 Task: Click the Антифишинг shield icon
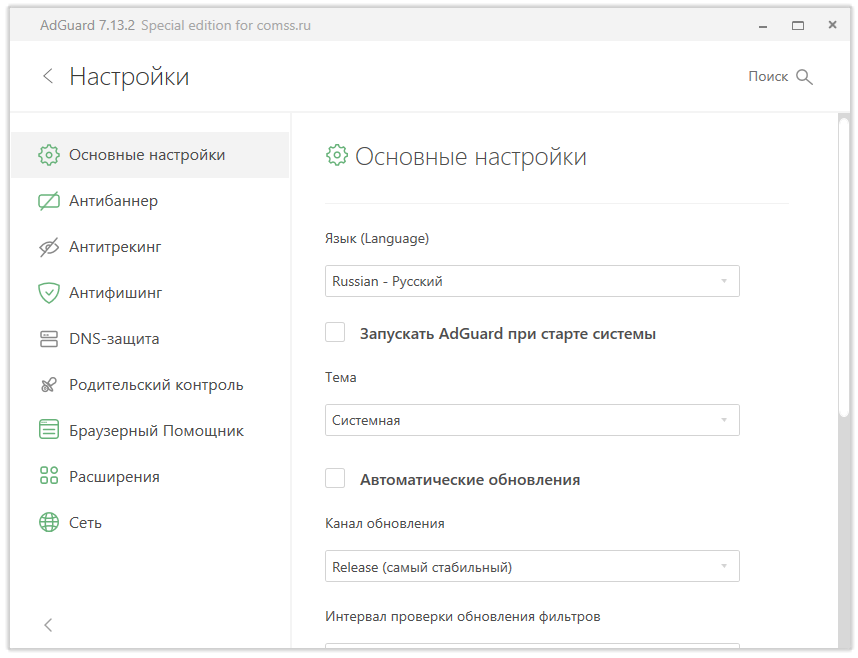[49, 293]
